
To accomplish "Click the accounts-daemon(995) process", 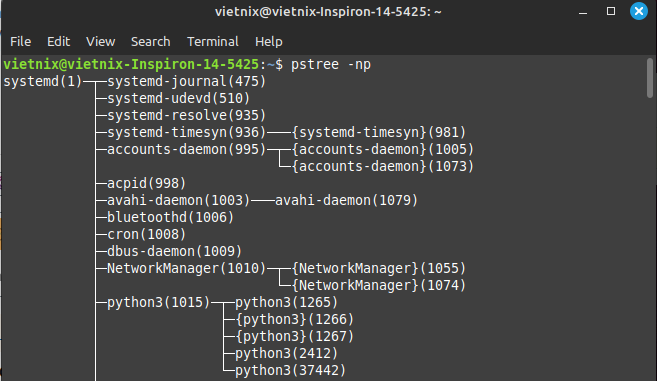I will point(186,149).
